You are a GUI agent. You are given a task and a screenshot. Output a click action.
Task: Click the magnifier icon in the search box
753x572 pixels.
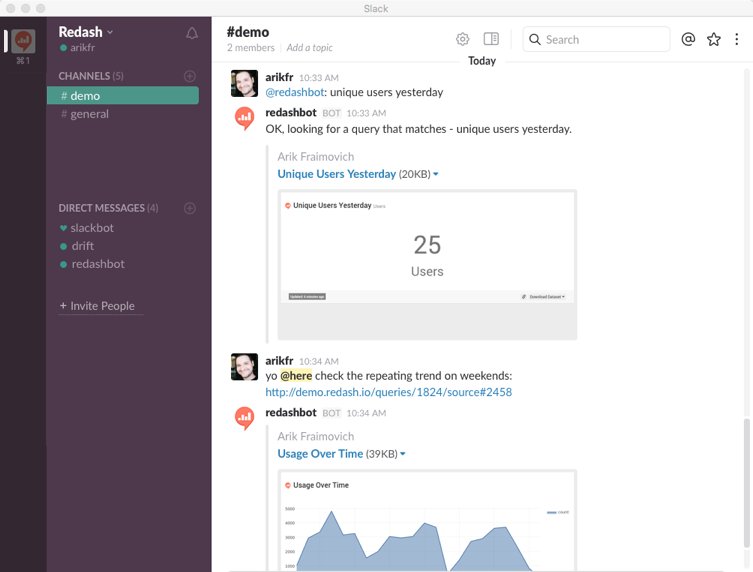point(534,39)
